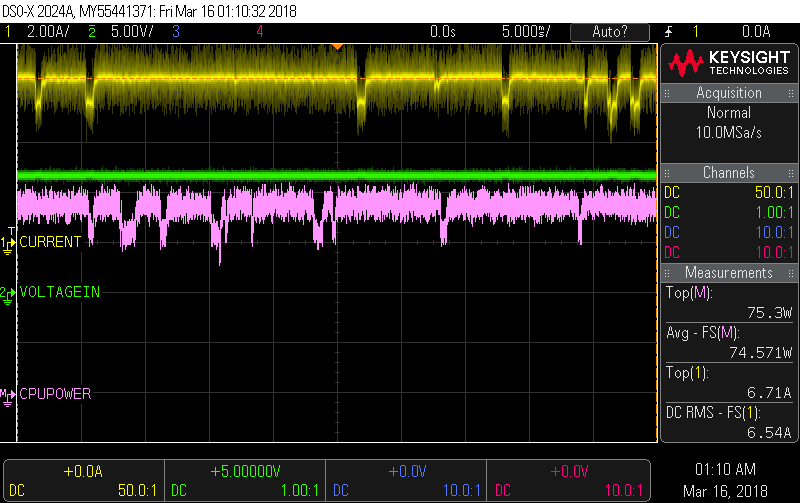Click the Auto? trigger status button

(x=610, y=32)
